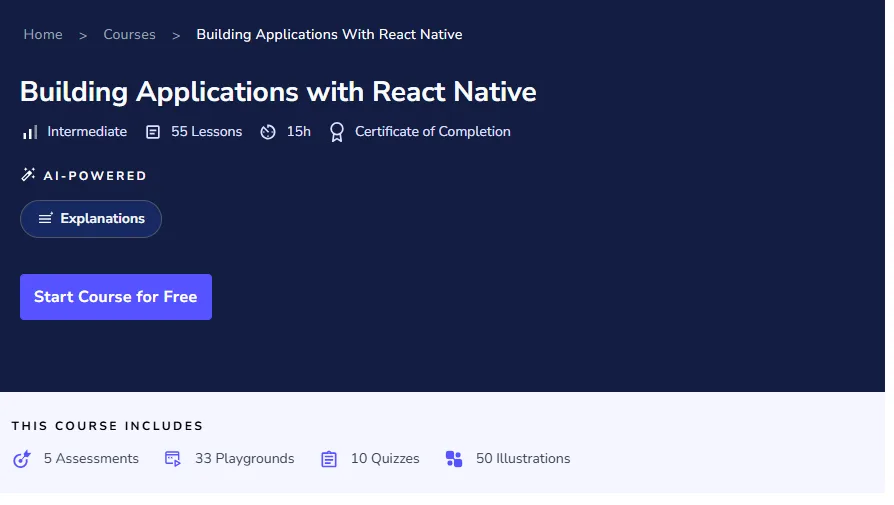Click the Illustrations shapes icon
894x505 pixels.
click(x=454, y=459)
